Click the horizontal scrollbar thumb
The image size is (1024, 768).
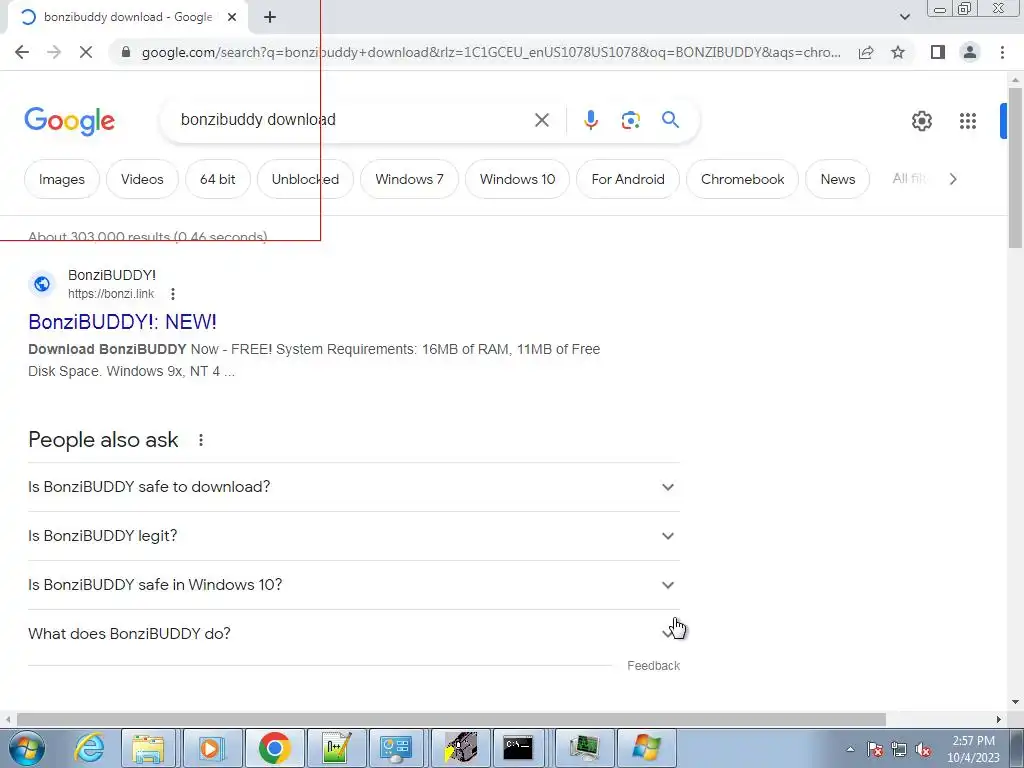[x=451, y=719]
